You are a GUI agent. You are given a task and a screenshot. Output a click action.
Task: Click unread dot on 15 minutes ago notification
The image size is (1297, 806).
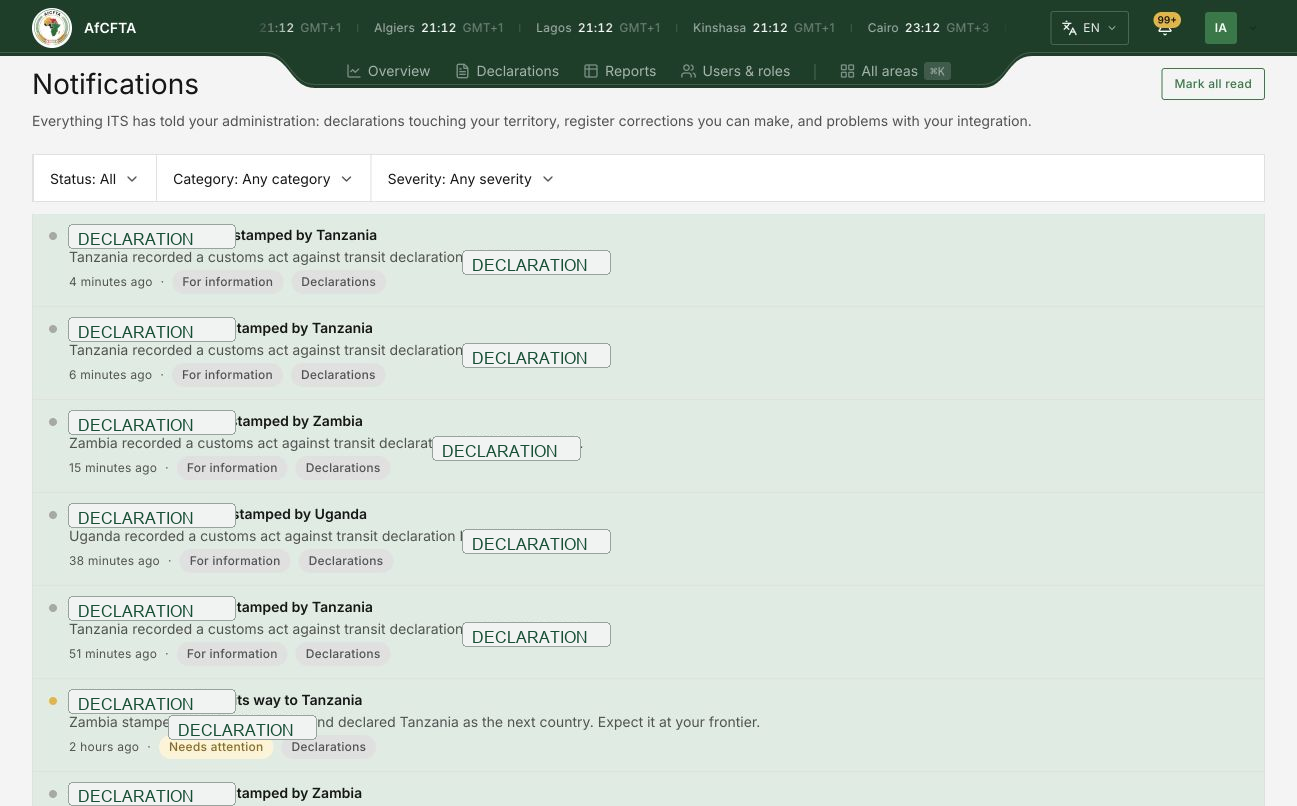(x=53, y=422)
